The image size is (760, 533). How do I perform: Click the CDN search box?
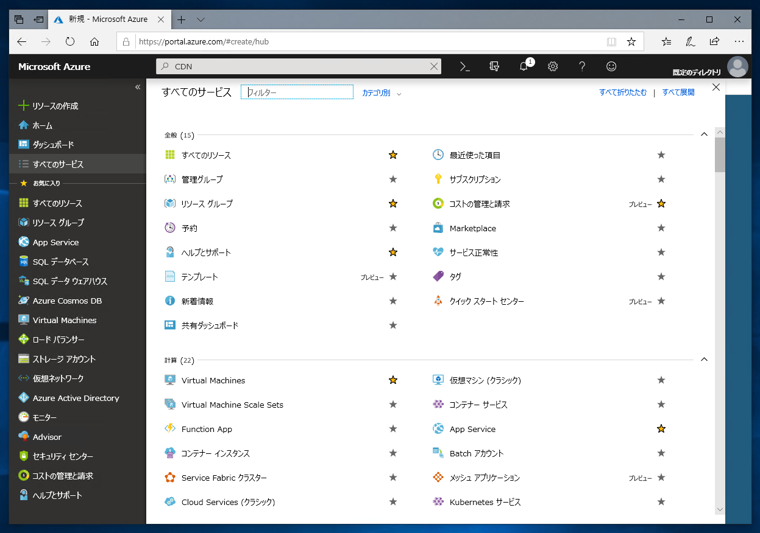(x=298, y=66)
